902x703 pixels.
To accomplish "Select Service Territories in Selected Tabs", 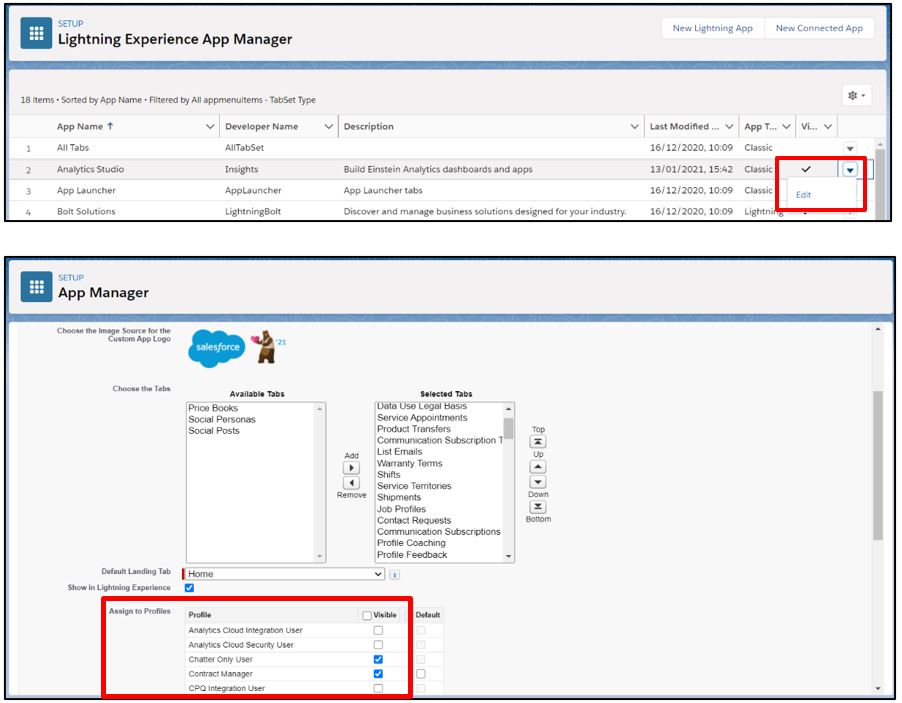I will (x=414, y=486).
